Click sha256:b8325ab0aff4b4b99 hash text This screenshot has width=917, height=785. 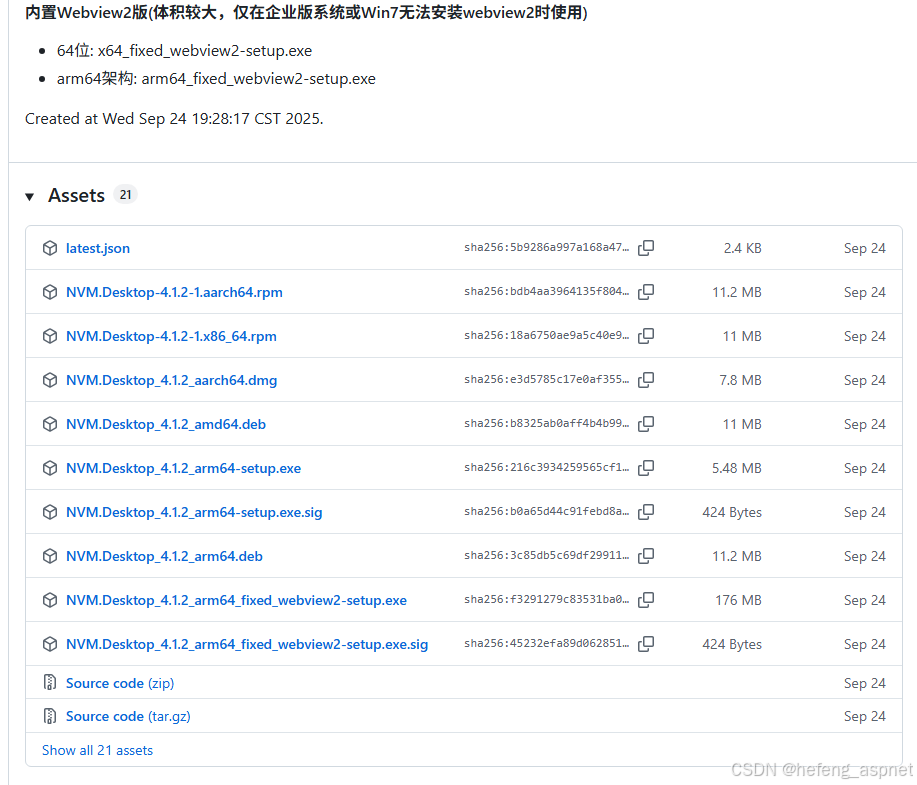coord(547,424)
